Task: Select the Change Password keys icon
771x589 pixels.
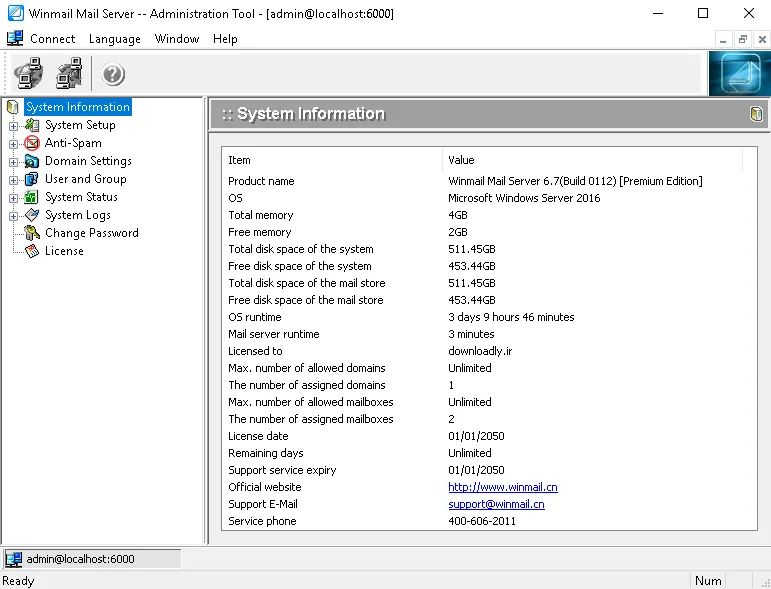Action: [x=32, y=233]
